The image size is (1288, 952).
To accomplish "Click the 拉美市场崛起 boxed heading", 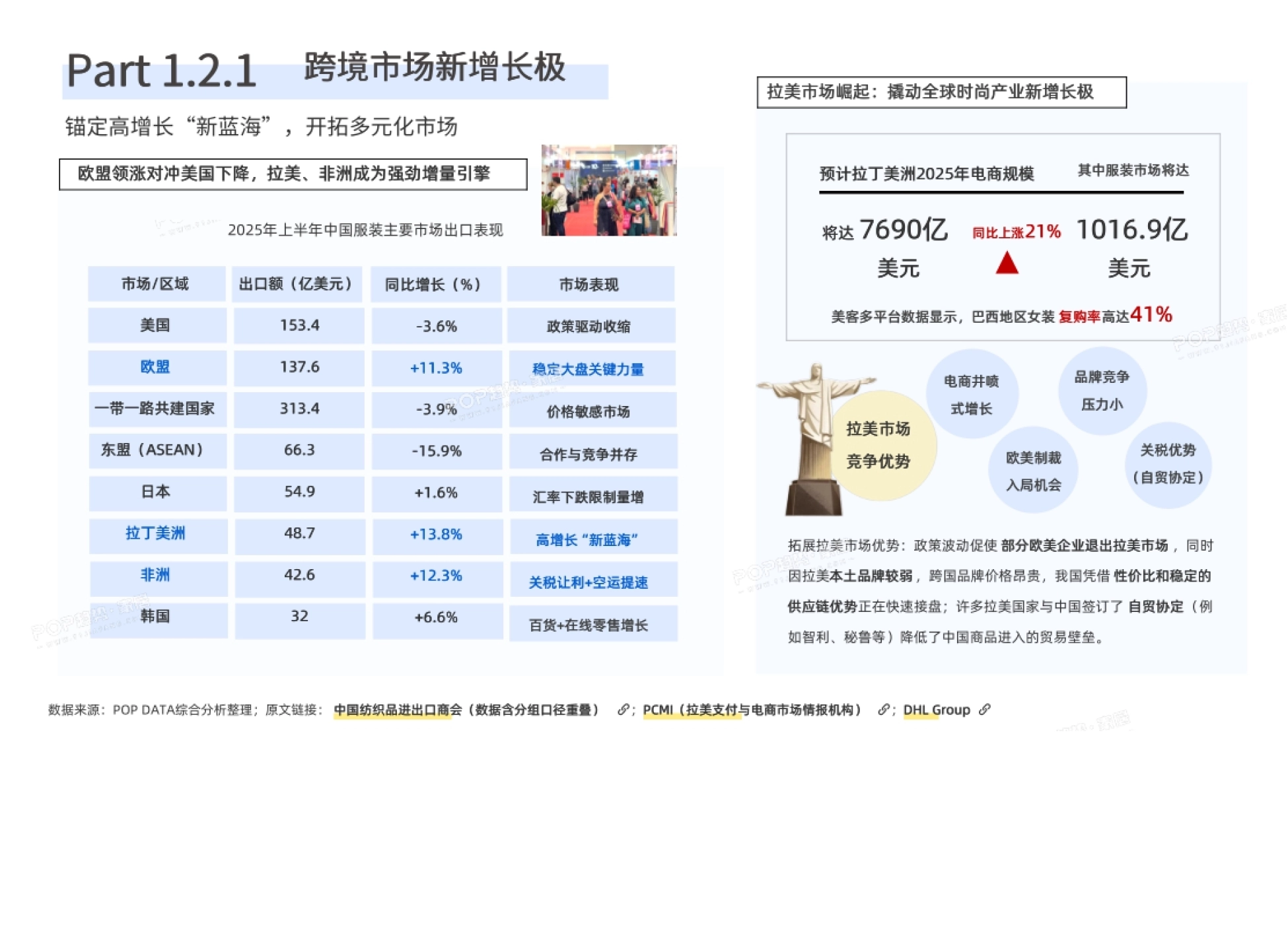I will (x=941, y=92).
